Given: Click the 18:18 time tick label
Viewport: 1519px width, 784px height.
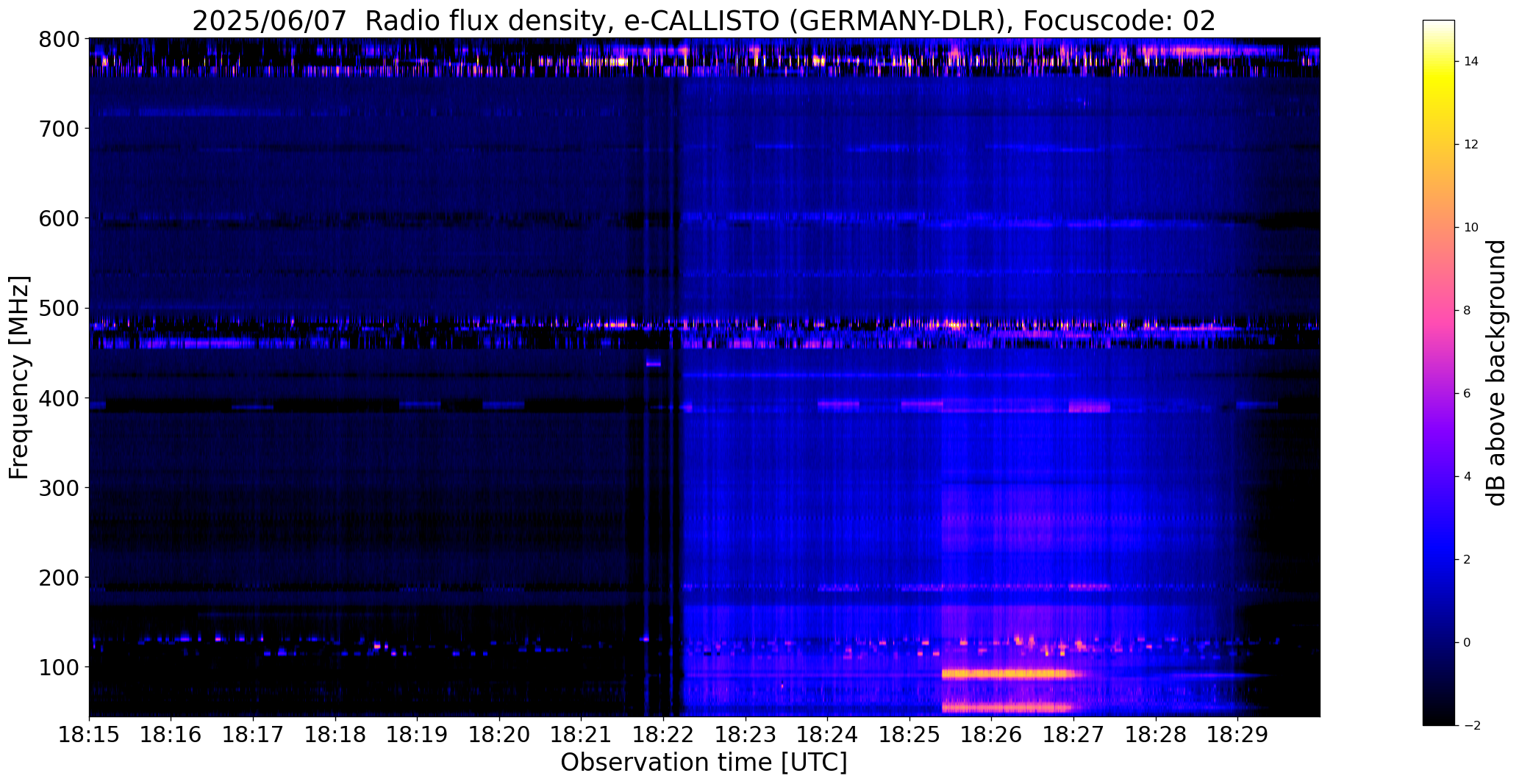Looking at the screenshot, I should pyautogui.click(x=335, y=735).
